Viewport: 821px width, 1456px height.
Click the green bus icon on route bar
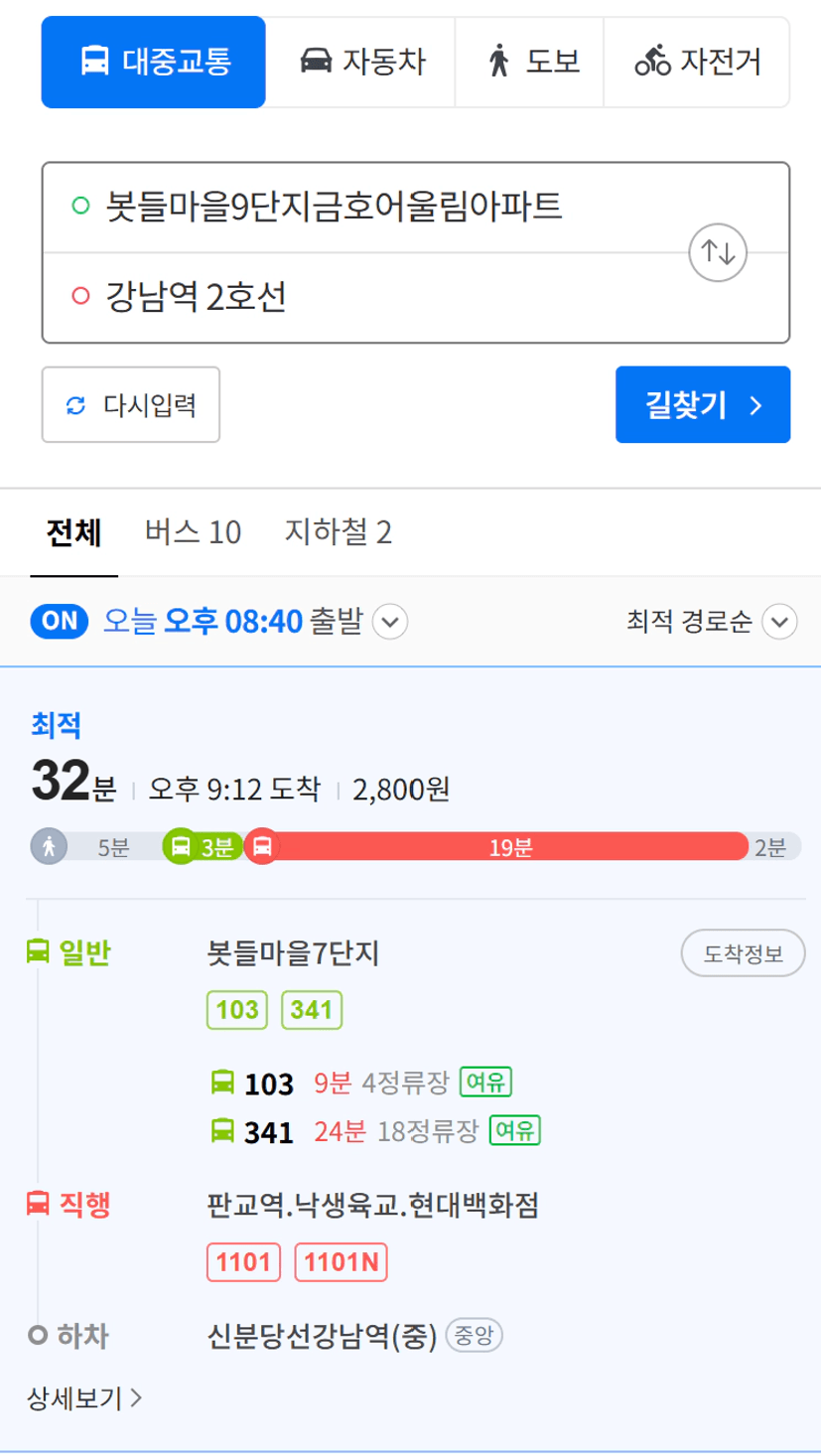(x=181, y=847)
